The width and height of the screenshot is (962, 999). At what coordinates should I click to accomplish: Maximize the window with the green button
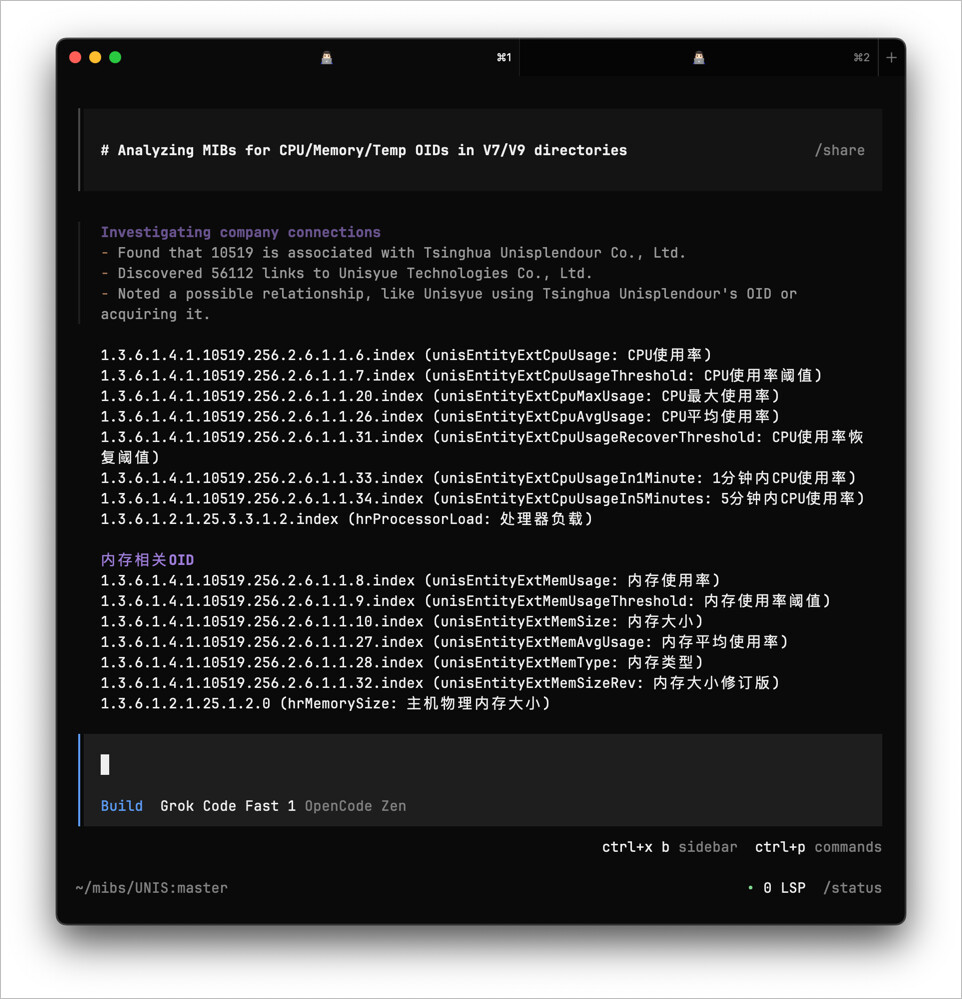pos(115,58)
